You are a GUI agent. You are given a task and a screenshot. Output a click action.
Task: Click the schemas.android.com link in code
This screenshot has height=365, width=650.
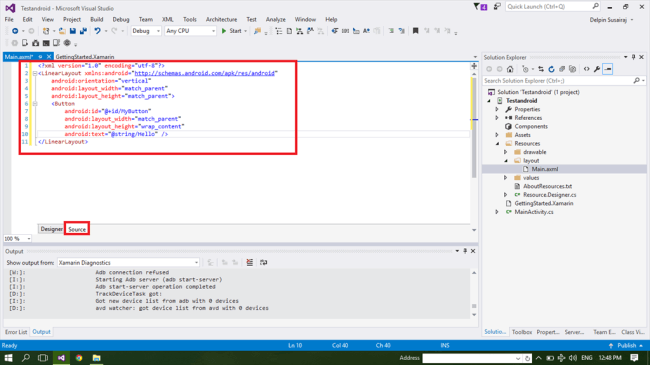pyautogui.click(x=204, y=73)
